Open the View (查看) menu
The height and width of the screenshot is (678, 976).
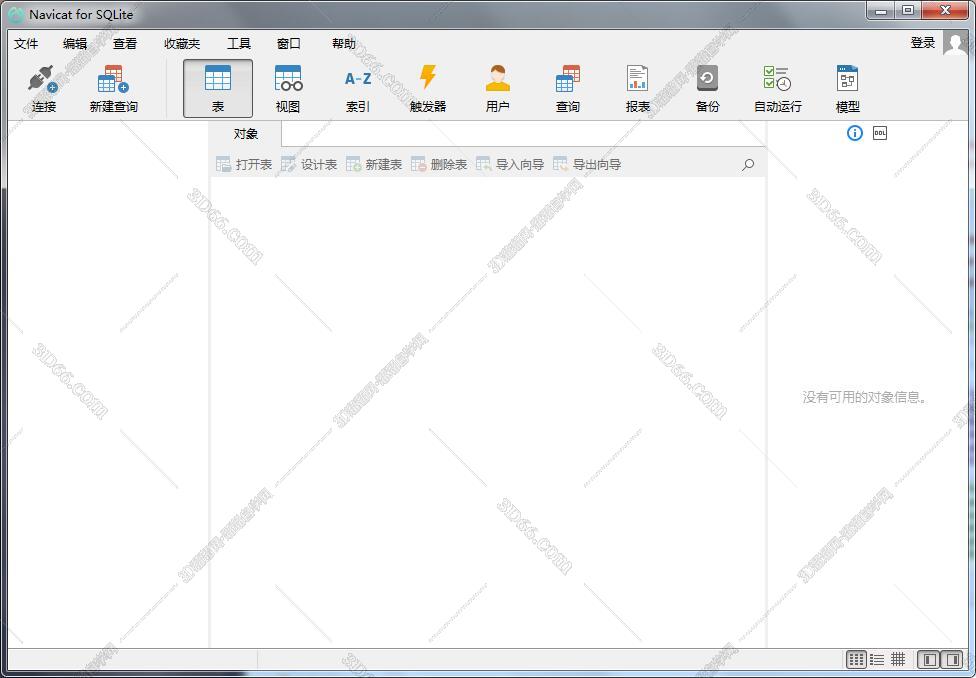point(124,44)
